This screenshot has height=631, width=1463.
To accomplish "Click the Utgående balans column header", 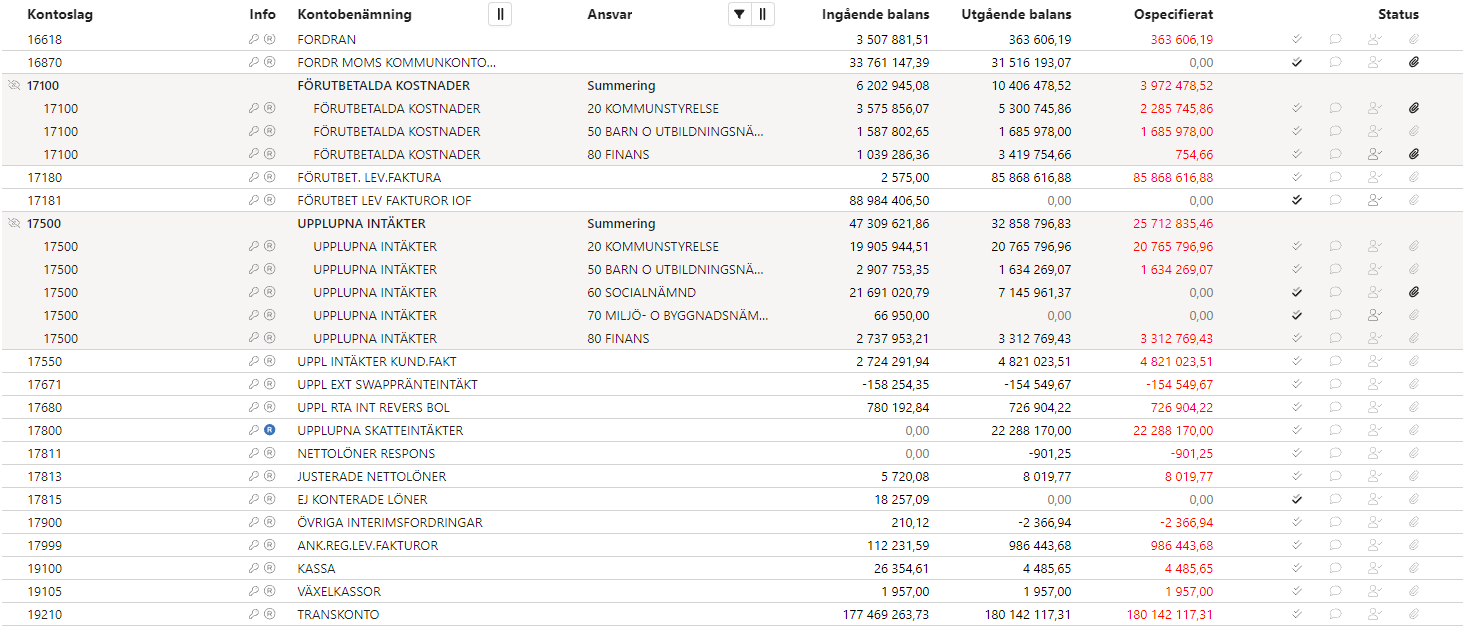I will [1016, 15].
